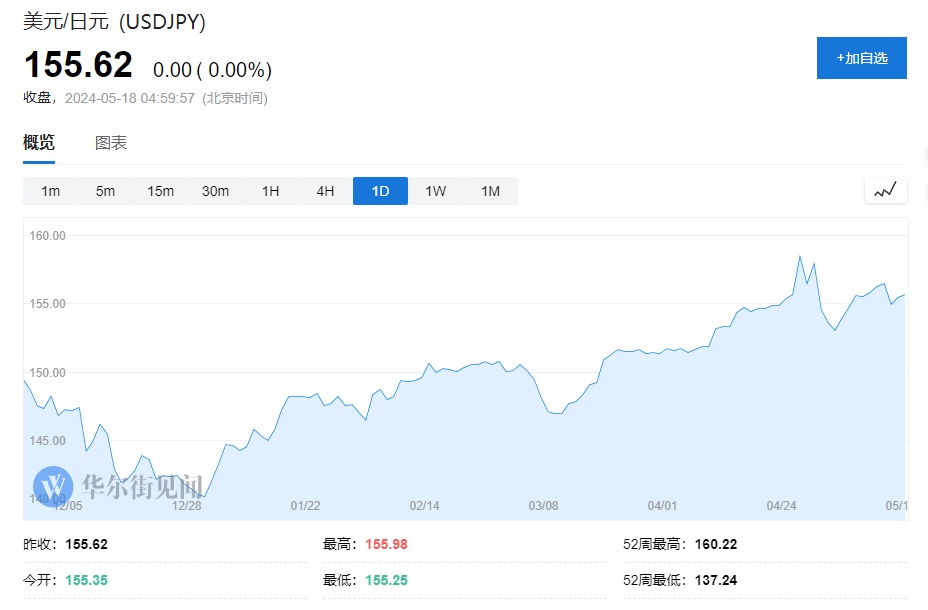Switch to 4H chart period
The image size is (928, 610).
click(325, 191)
